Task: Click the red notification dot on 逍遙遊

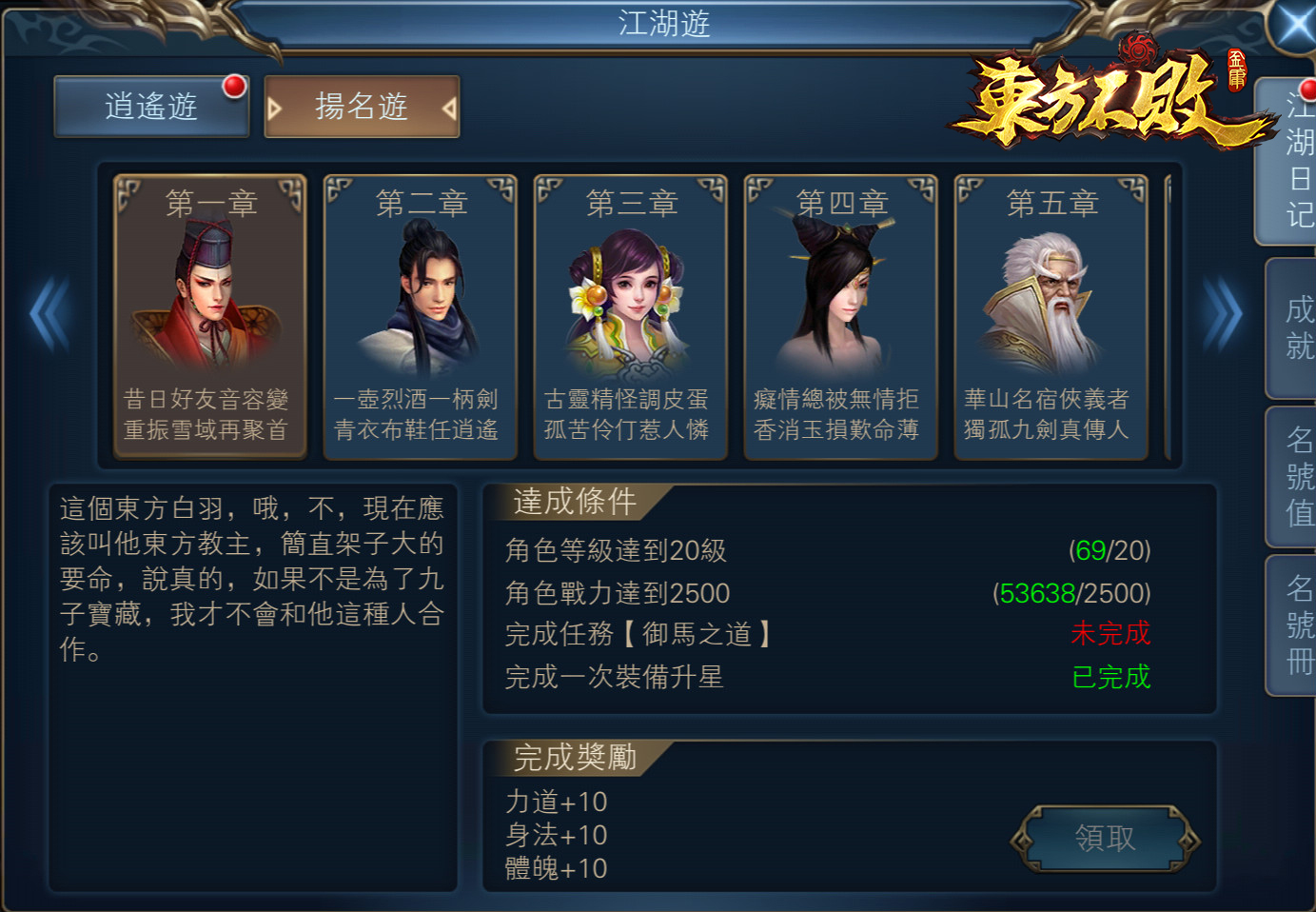Action: click(234, 87)
